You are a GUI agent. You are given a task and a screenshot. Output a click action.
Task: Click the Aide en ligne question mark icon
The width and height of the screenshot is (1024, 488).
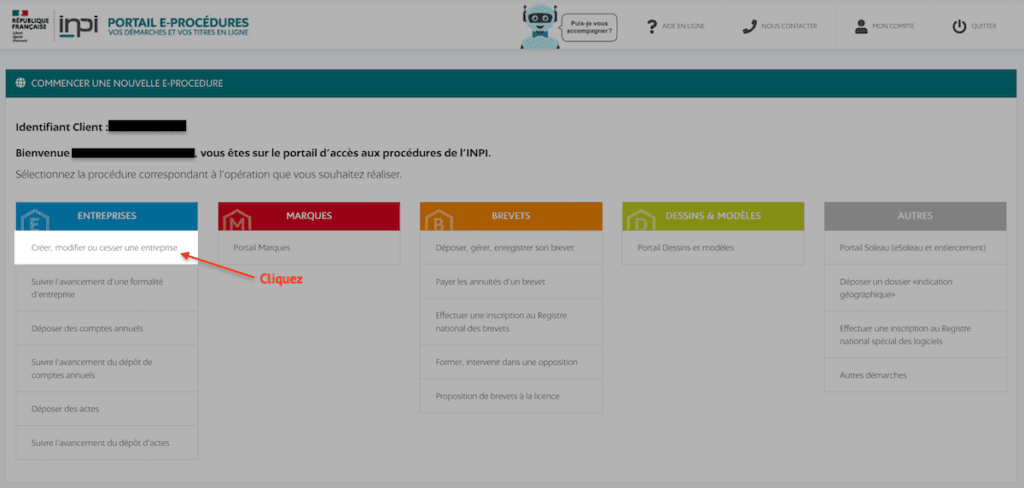[x=651, y=26]
